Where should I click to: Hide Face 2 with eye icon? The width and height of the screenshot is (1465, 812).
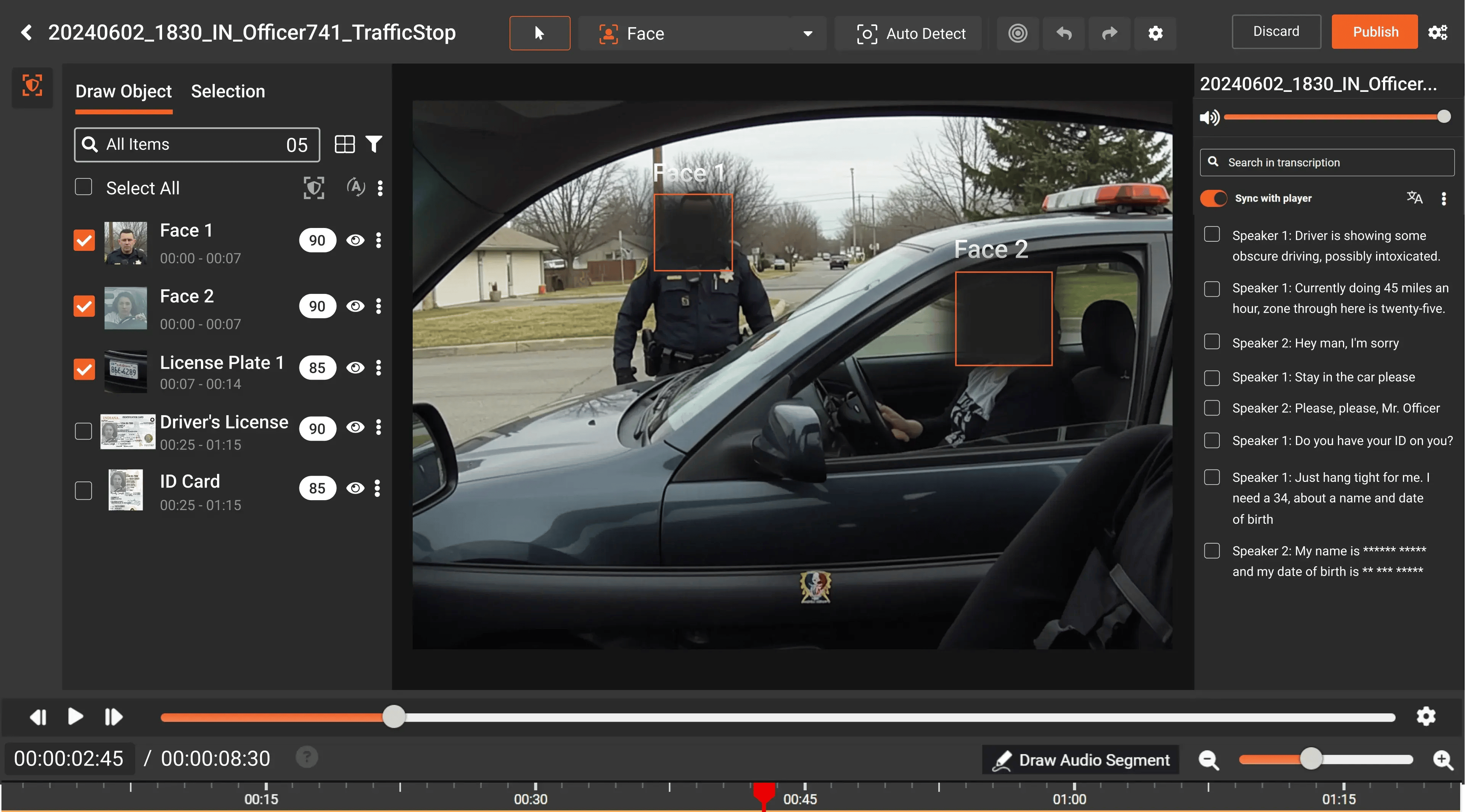point(355,306)
